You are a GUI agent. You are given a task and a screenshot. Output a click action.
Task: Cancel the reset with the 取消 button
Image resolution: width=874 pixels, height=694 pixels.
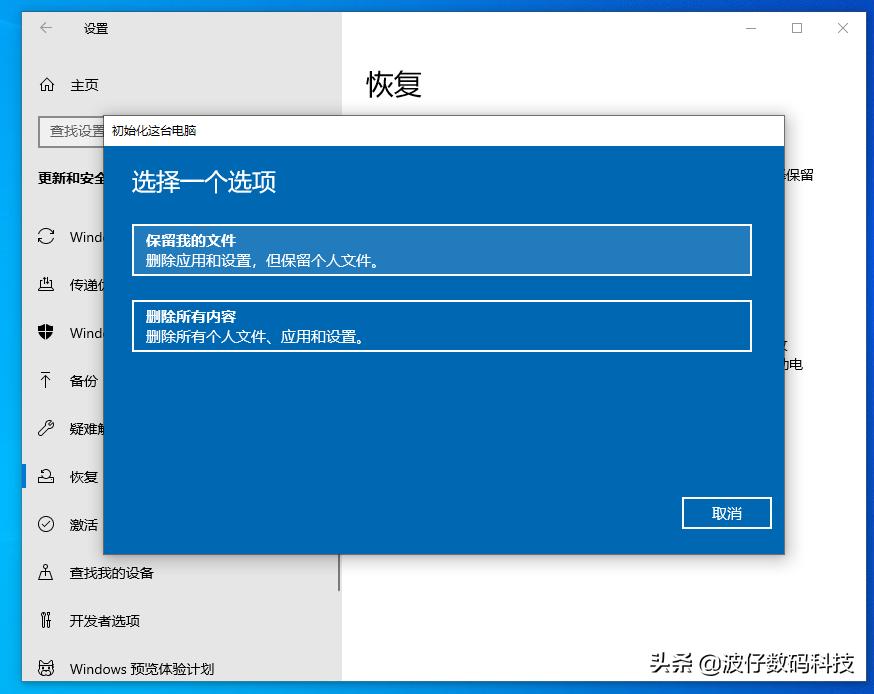[x=726, y=512]
